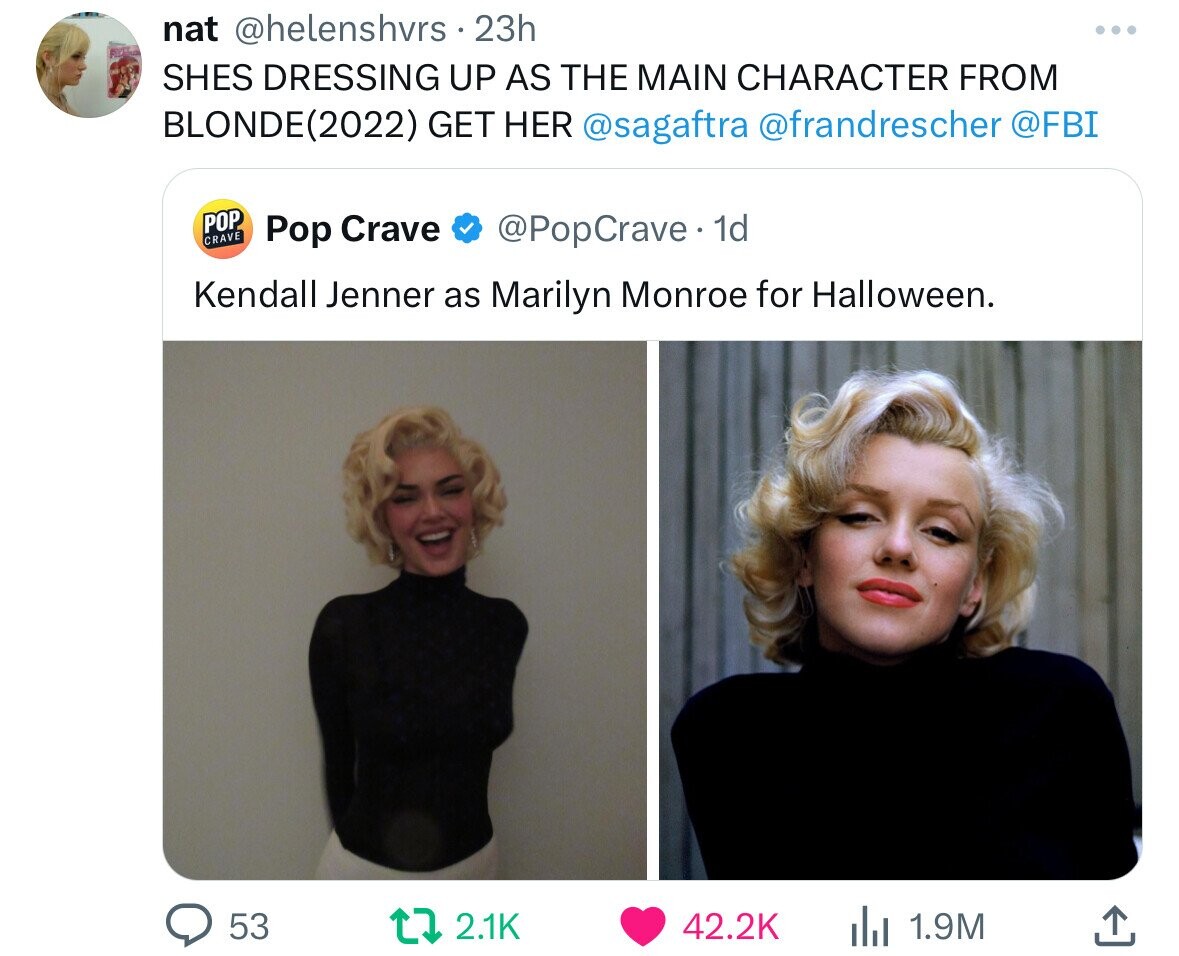Click the @helenshvrs handle
The width and height of the screenshot is (1179, 956).
(x=341, y=30)
